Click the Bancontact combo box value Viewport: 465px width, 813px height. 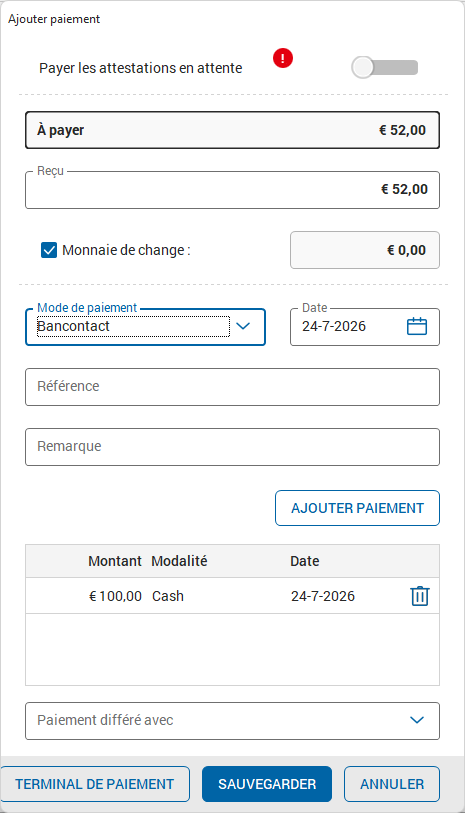[x=133, y=327]
